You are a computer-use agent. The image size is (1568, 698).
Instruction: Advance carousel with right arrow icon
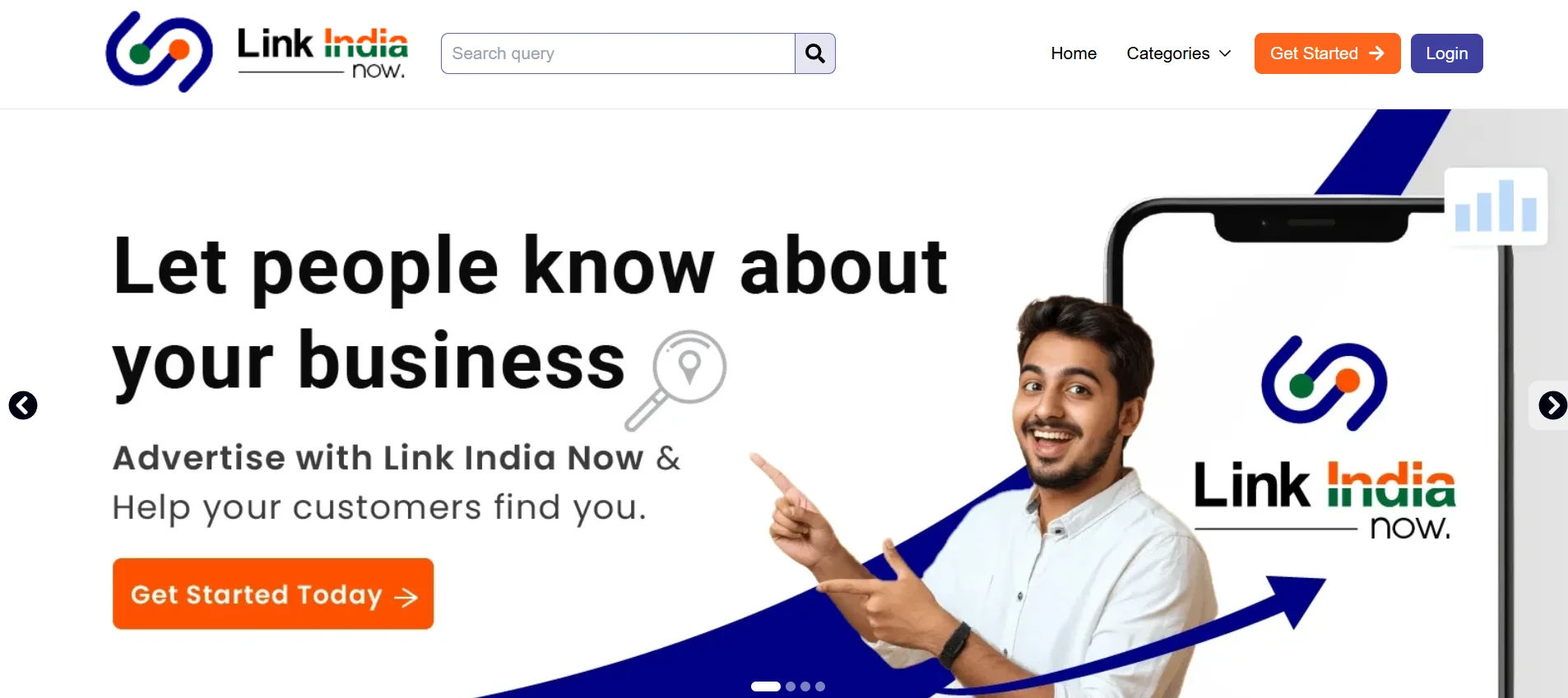coord(1552,405)
